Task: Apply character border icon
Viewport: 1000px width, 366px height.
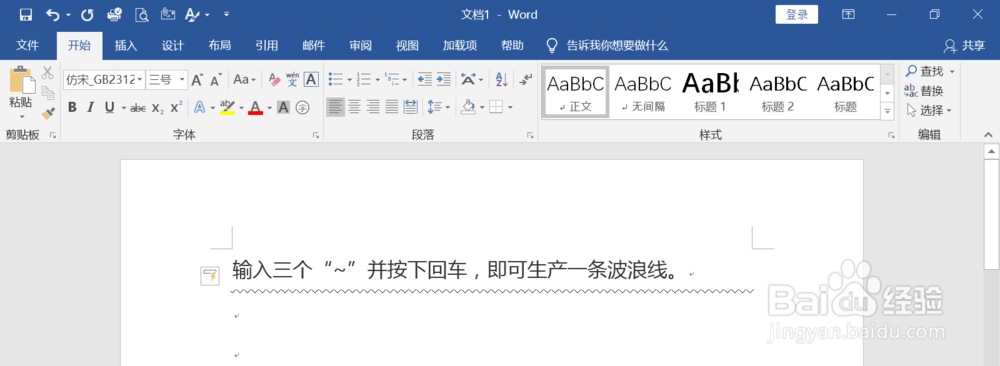Action: [311, 80]
